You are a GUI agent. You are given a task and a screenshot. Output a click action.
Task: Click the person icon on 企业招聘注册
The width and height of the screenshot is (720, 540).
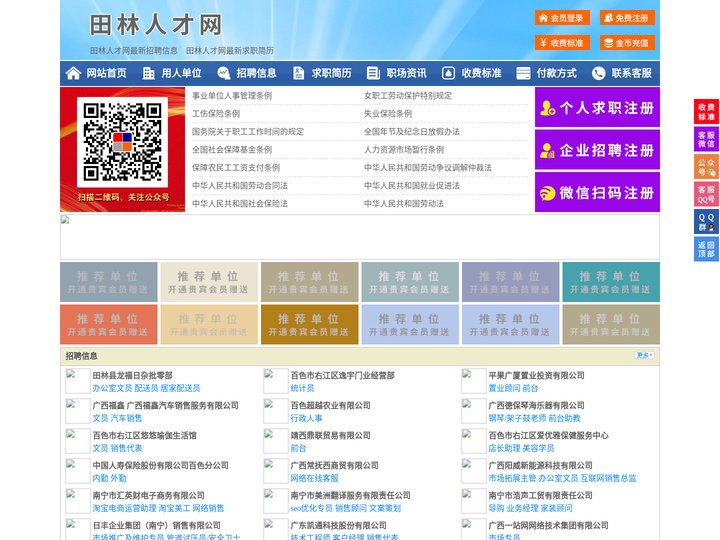[547, 150]
